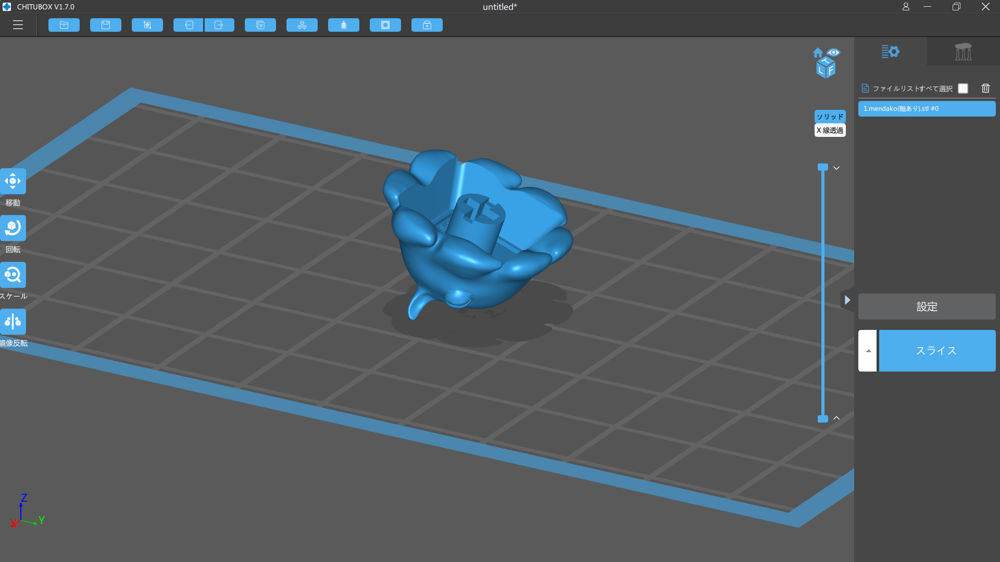Viewport: 1000px width, 562px height.
Task: Click the down chevron beside layer slider top
Action: (x=837, y=168)
